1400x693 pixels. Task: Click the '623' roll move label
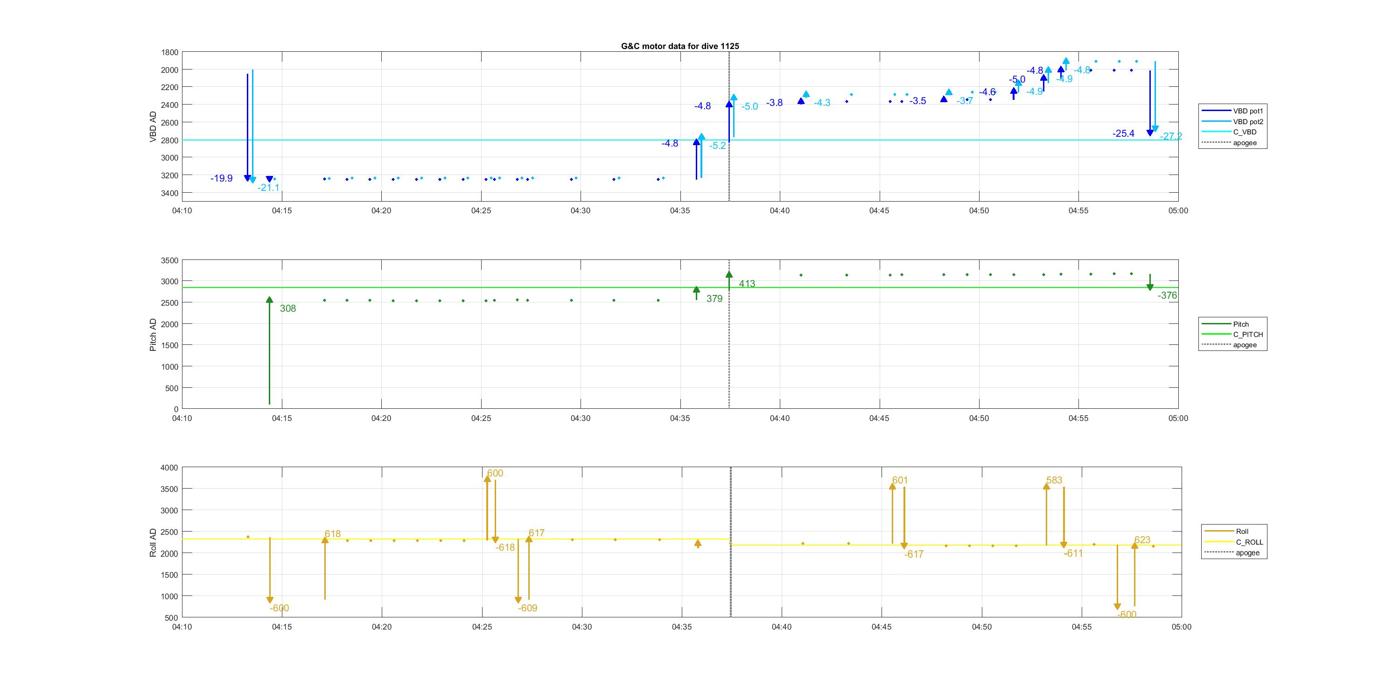click(x=1142, y=540)
